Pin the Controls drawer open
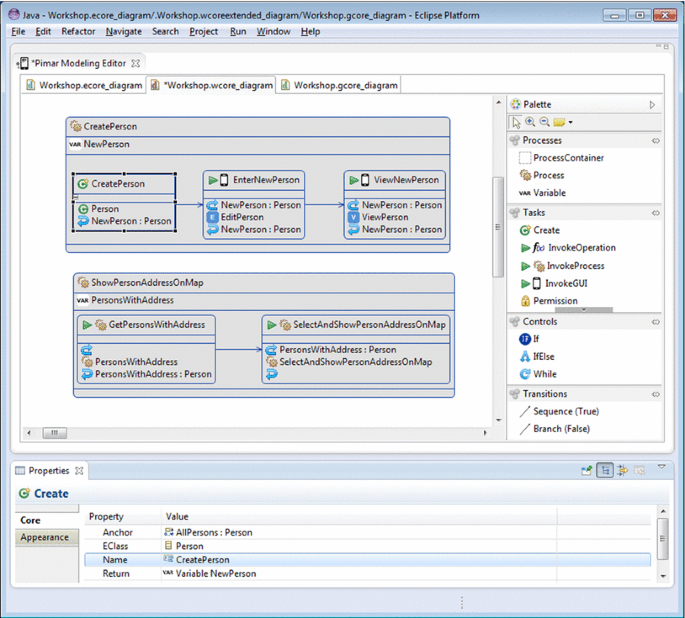The image size is (685, 618). 655,322
